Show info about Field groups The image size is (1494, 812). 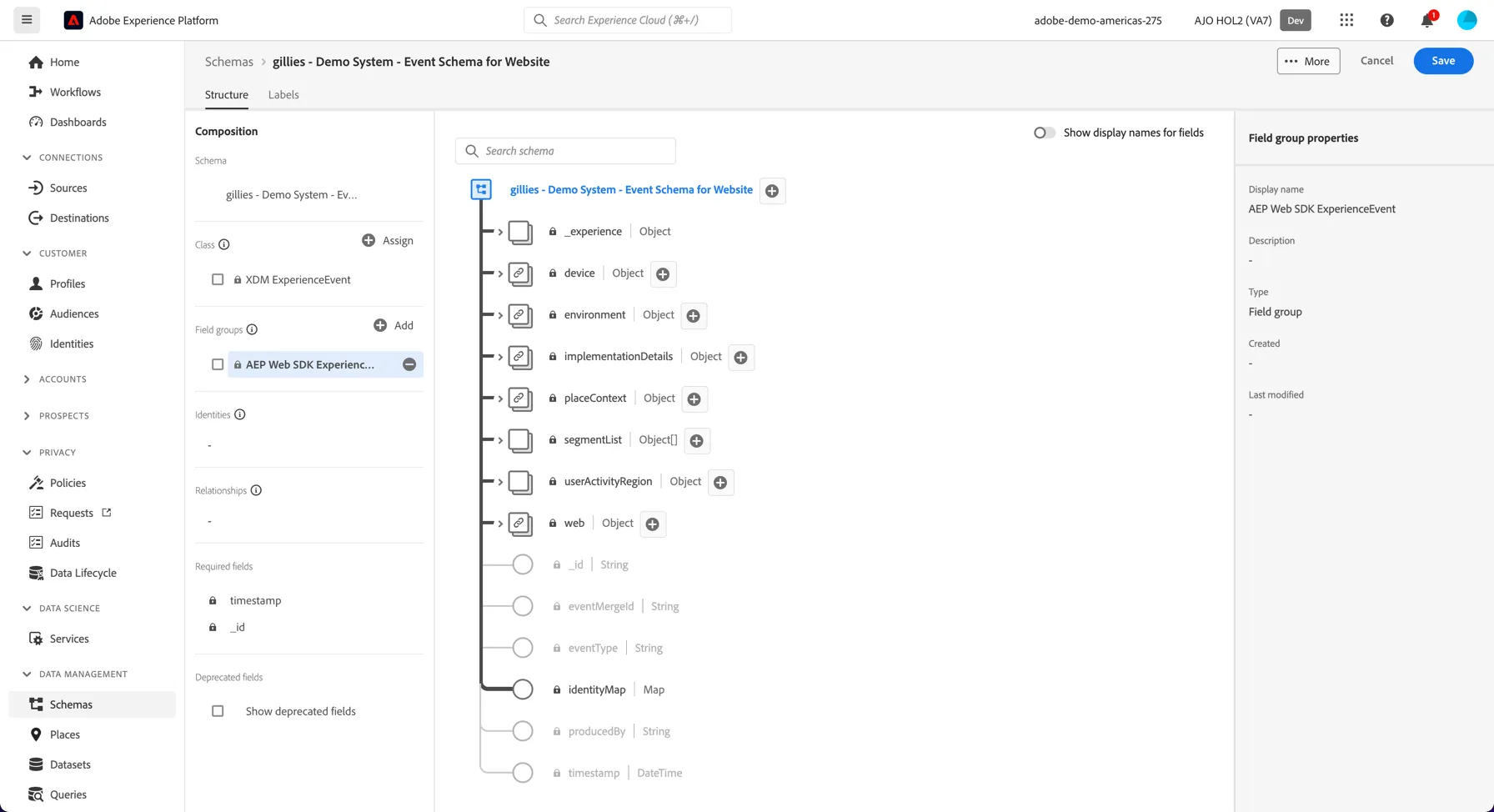coord(252,329)
